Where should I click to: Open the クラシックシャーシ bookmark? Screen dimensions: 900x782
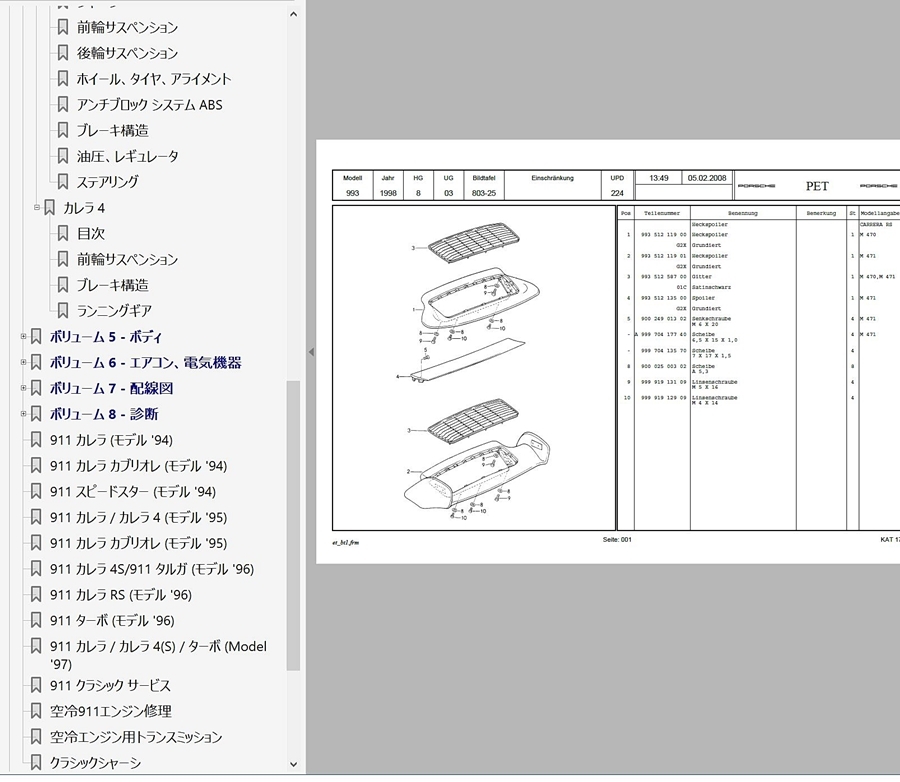click(95, 763)
